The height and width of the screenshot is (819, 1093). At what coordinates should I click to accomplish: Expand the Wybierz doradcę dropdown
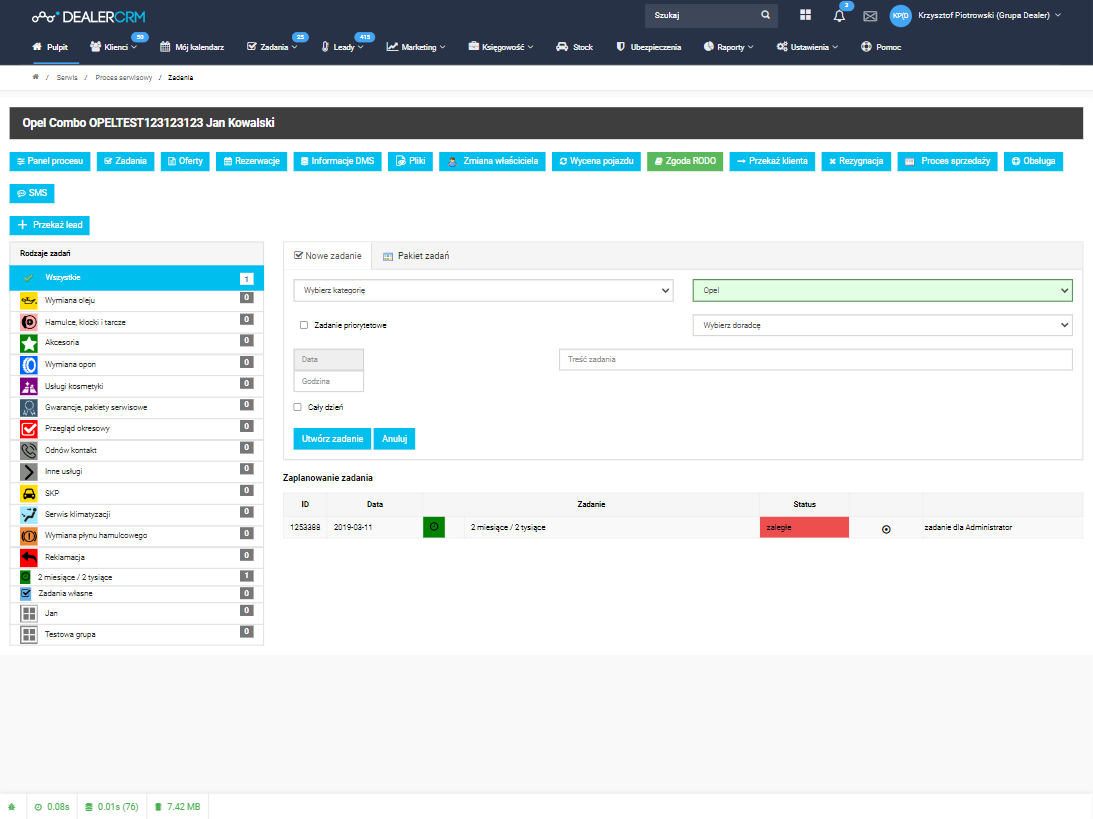pyautogui.click(x=882, y=325)
